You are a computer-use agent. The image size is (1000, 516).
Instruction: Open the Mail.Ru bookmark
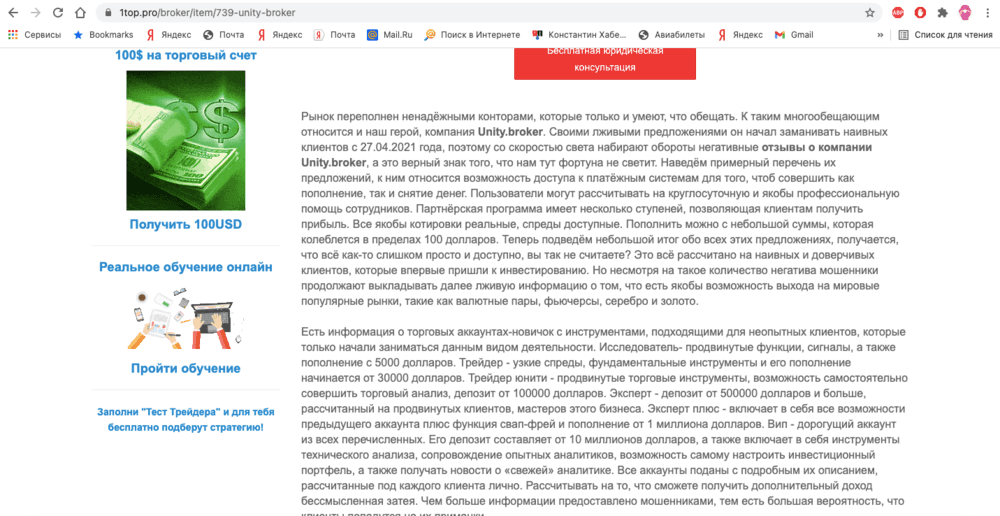pyautogui.click(x=390, y=35)
